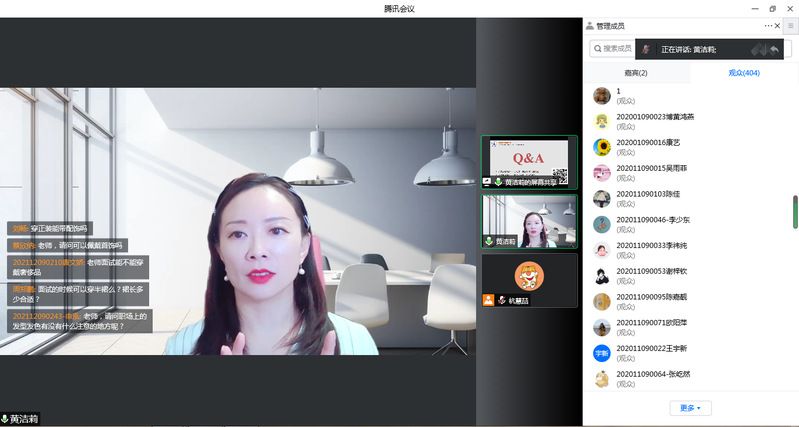
Task: Select audience member 202011090046-李少东
Action: (653, 219)
